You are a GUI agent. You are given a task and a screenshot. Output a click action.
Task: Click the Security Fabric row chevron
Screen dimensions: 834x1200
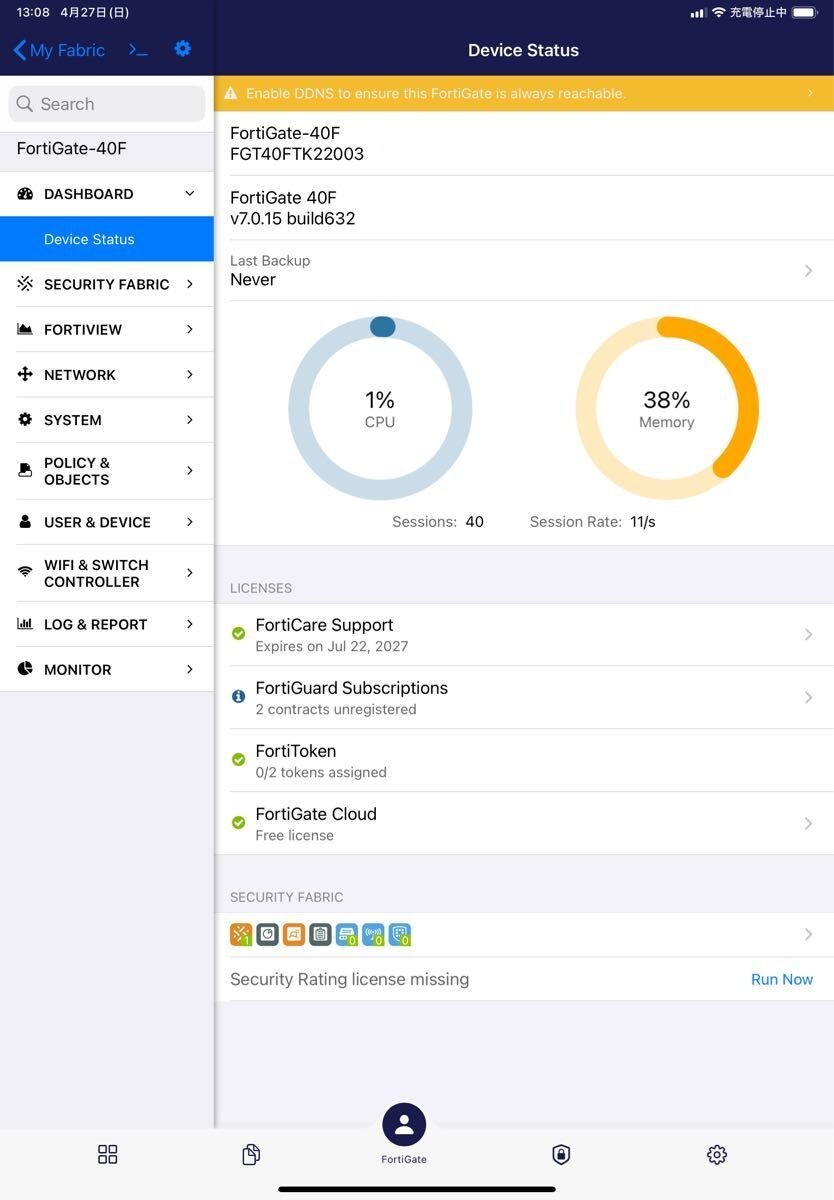808,934
